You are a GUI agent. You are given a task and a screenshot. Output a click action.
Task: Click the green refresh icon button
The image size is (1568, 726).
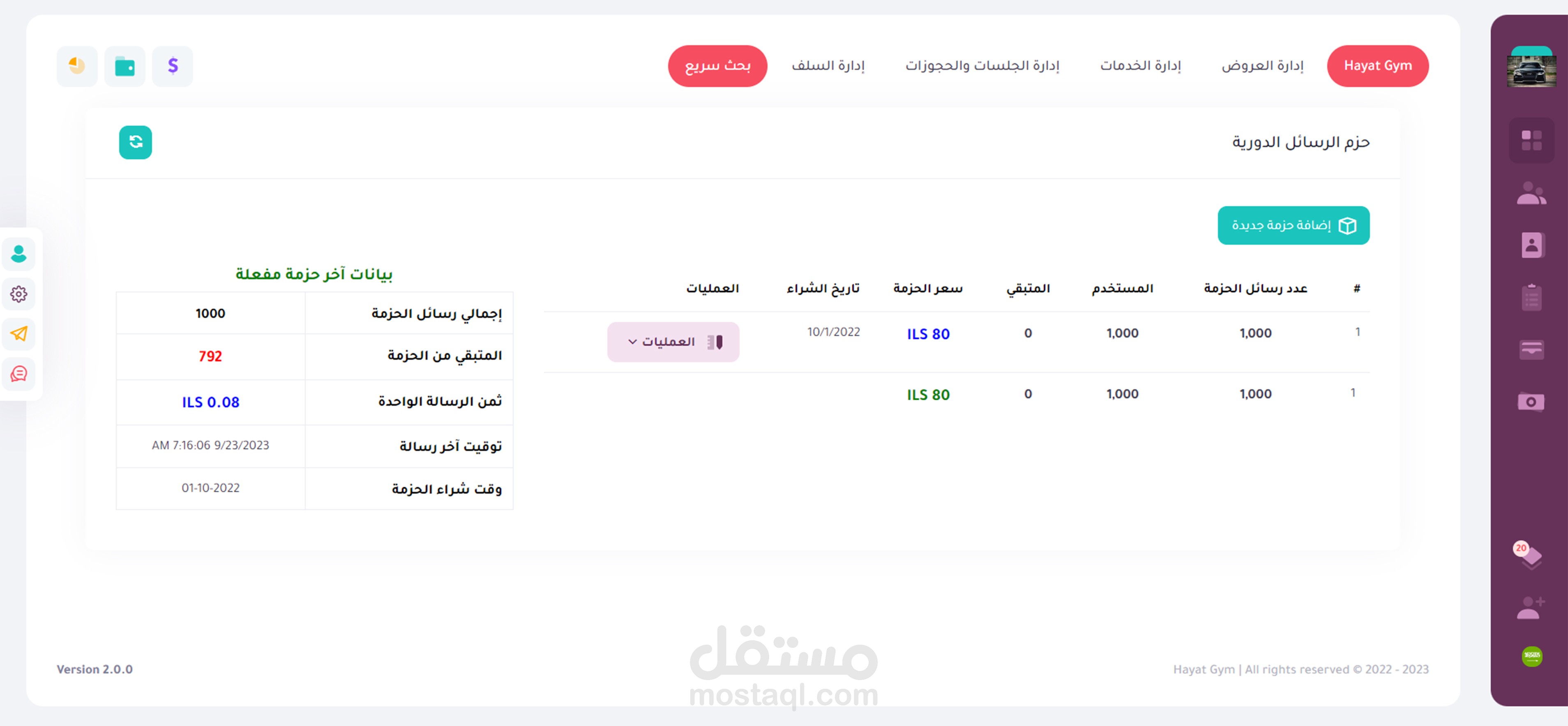pos(135,142)
